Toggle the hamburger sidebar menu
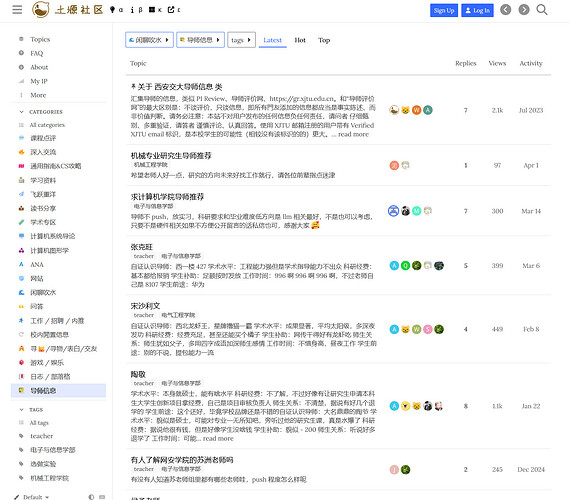The width and height of the screenshot is (570, 500). 17,9
